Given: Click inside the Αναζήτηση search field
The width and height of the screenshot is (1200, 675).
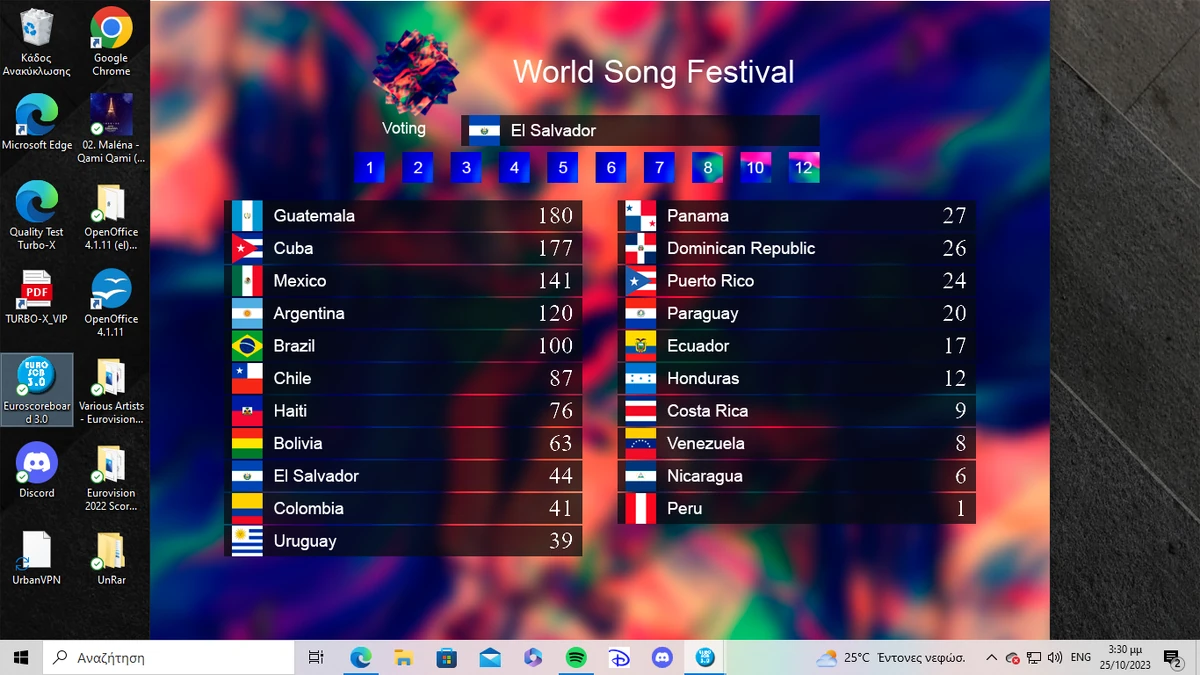Looking at the screenshot, I should click(x=170, y=657).
